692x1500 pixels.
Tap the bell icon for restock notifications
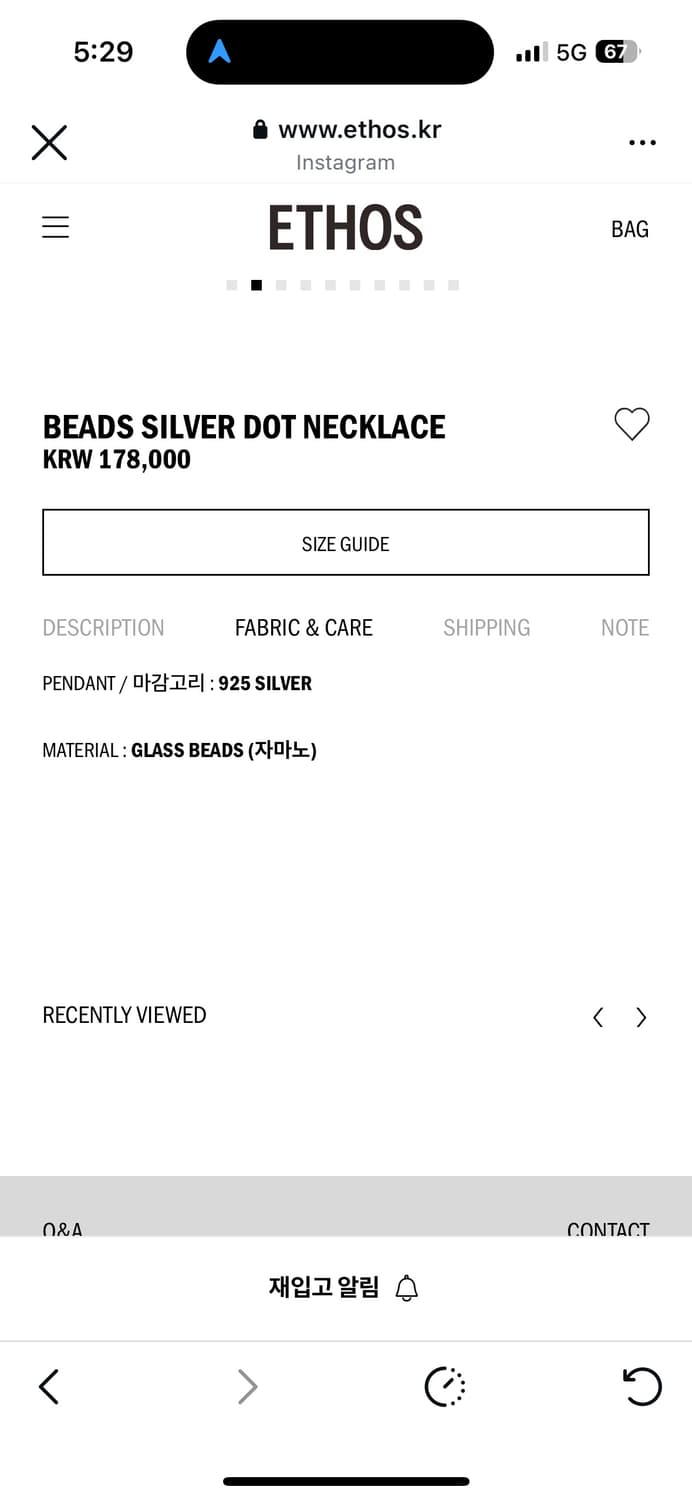[406, 1289]
